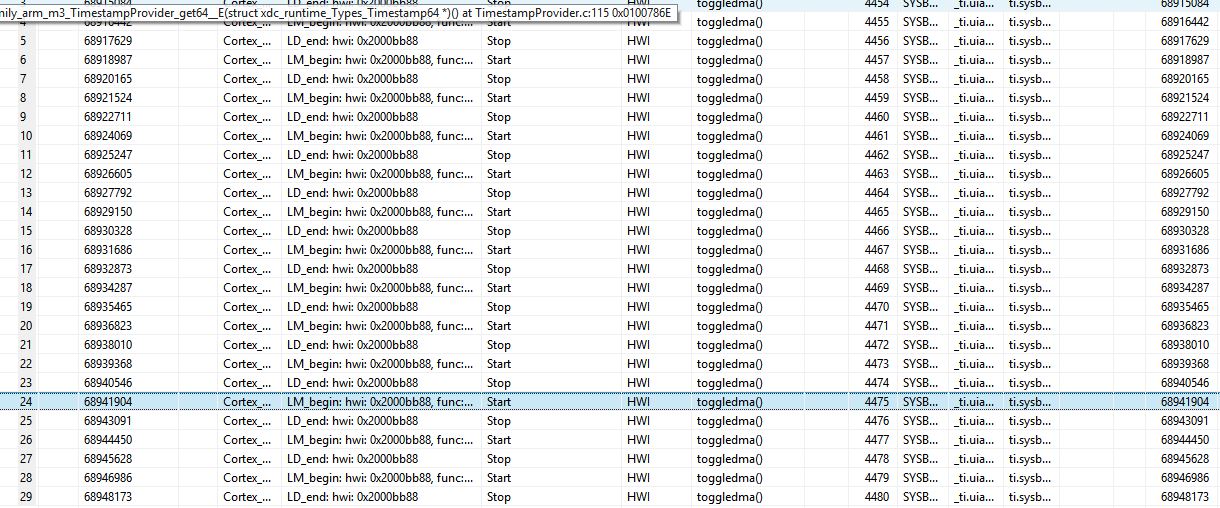The height and width of the screenshot is (508, 1220).
Task: Click the LD_end message cell in row 7
Action: coord(352,79)
